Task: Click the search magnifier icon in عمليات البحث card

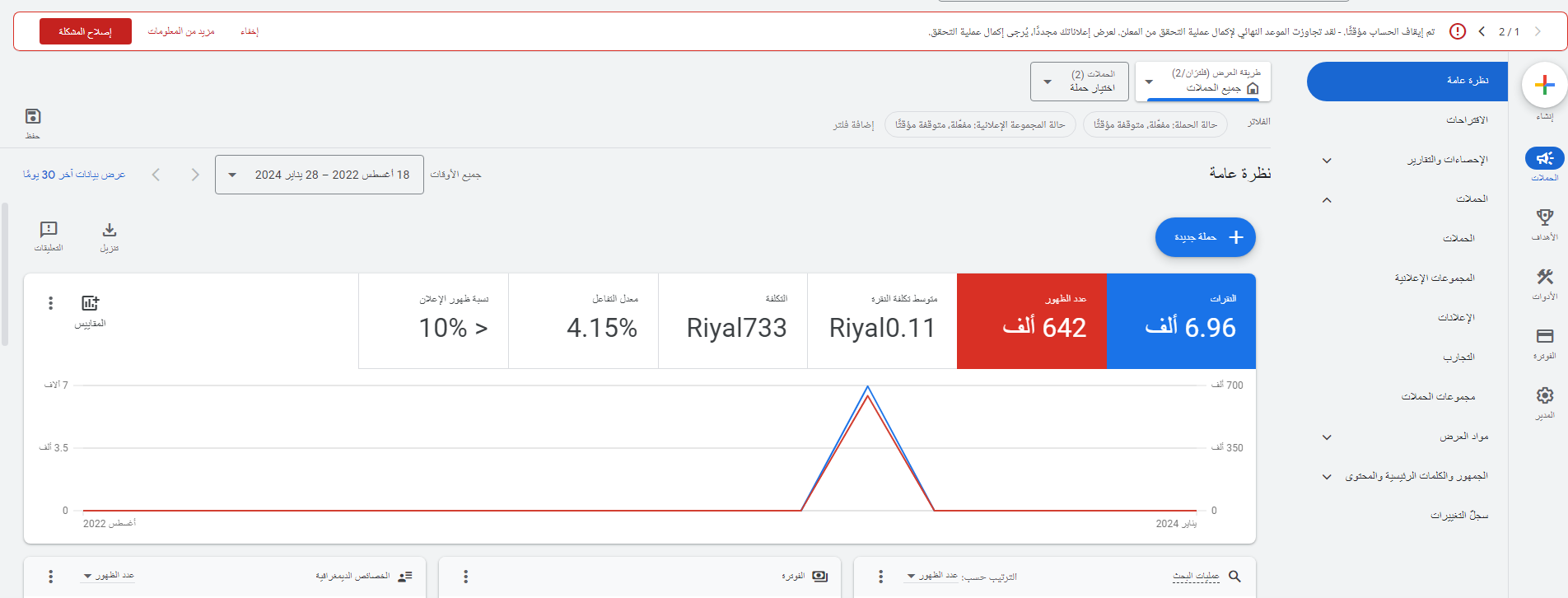Action: click(1234, 577)
